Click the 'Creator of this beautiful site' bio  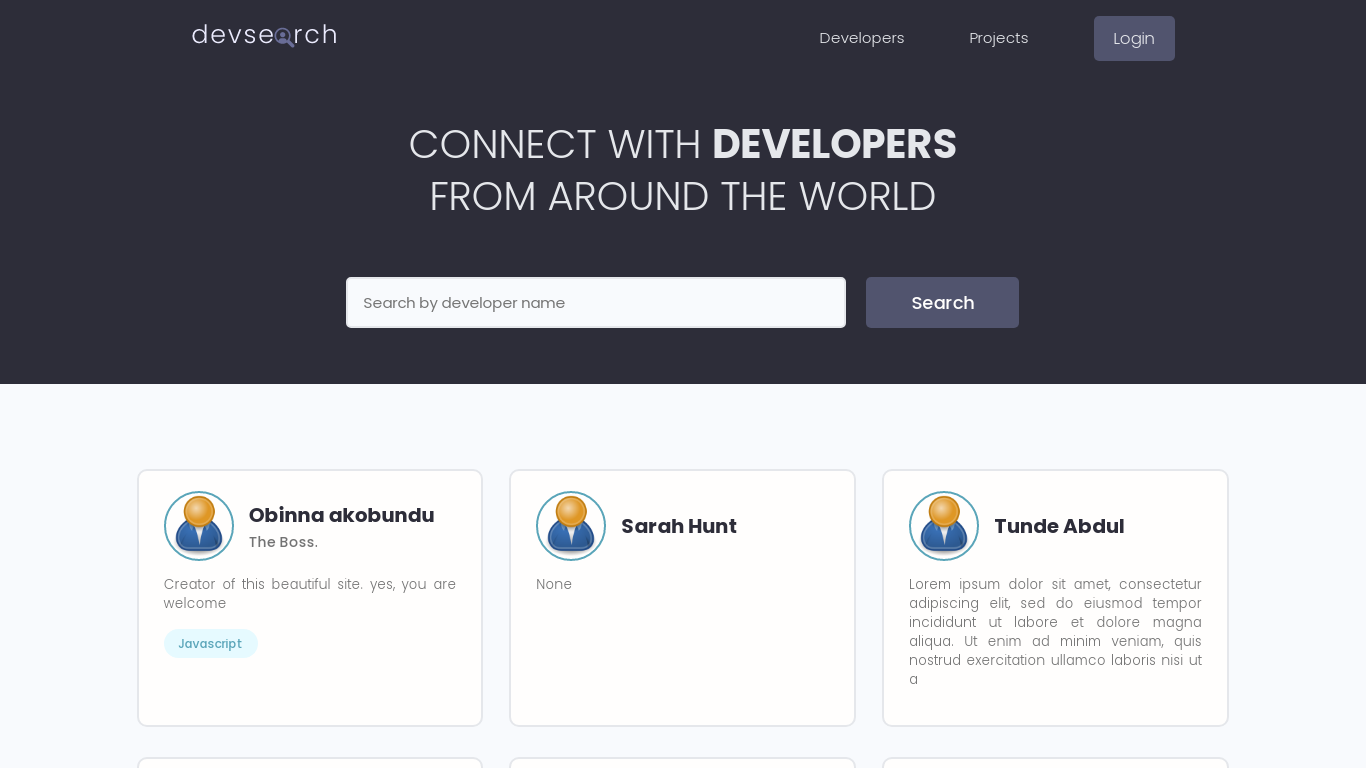click(x=310, y=593)
